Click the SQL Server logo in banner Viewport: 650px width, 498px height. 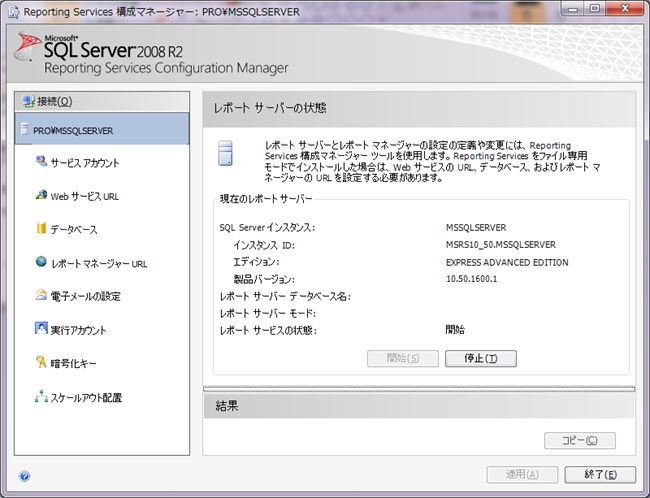pyautogui.click(x=27, y=46)
